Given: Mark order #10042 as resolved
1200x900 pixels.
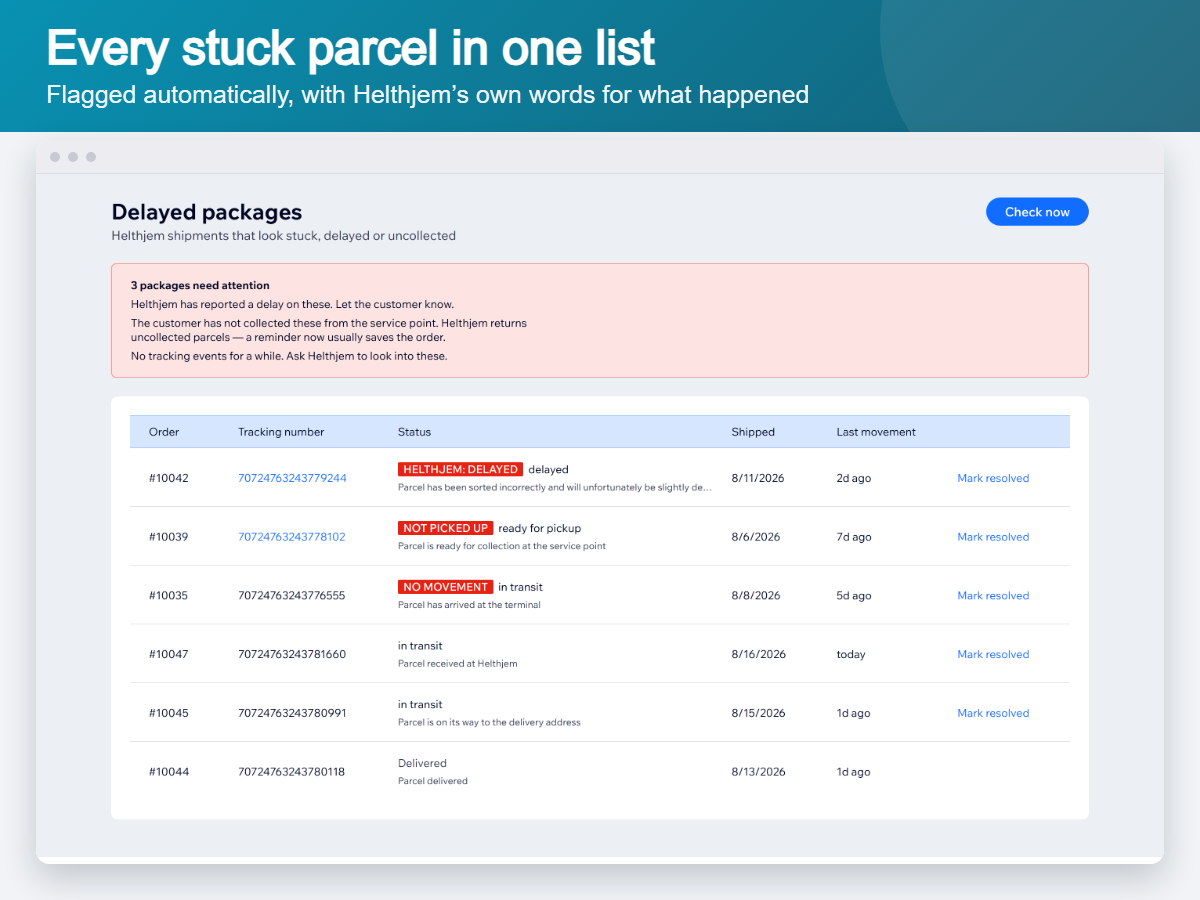Looking at the screenshot, I should tap(993, 478).
